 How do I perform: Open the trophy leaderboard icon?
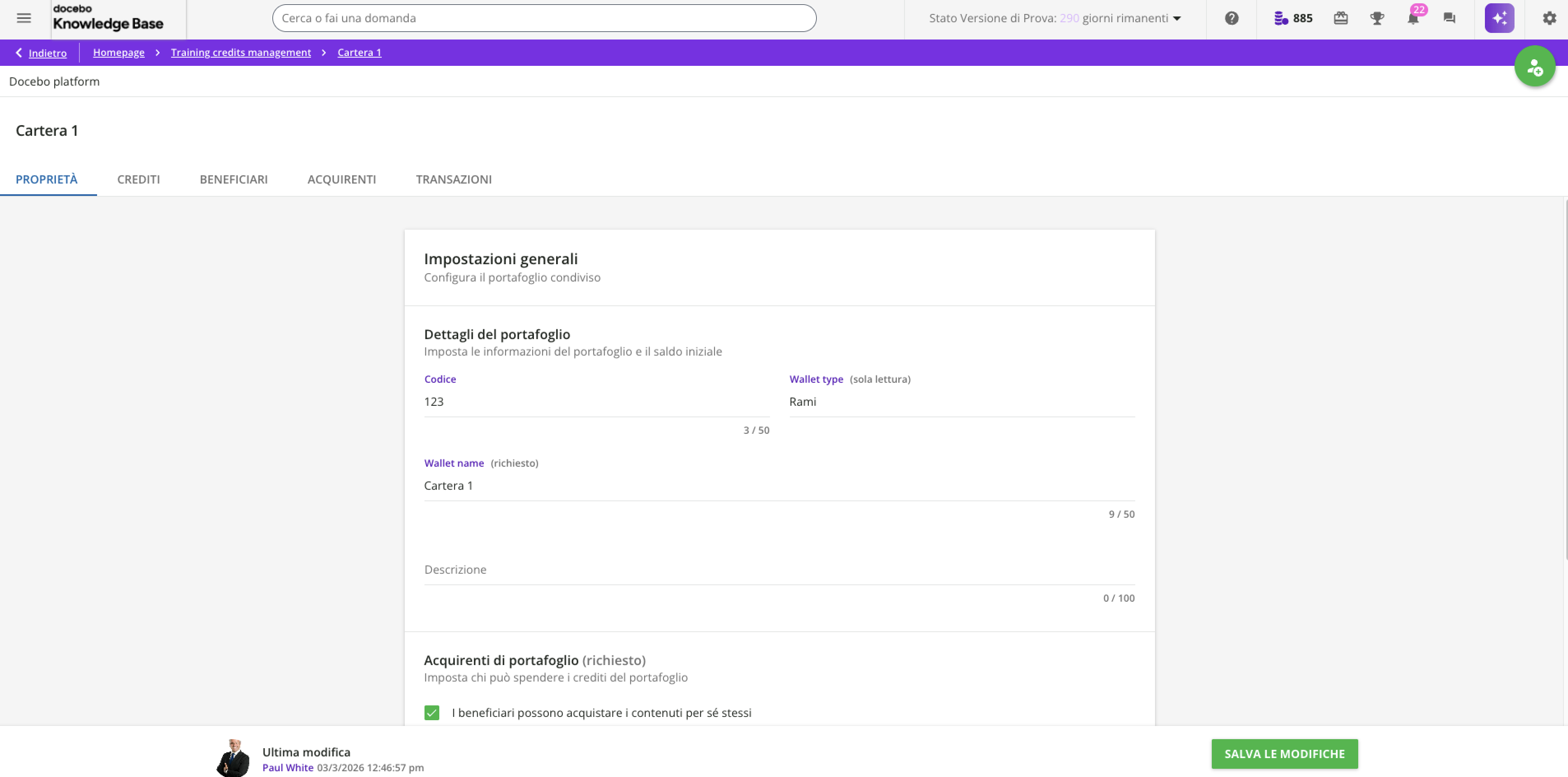click(1377, 18)
